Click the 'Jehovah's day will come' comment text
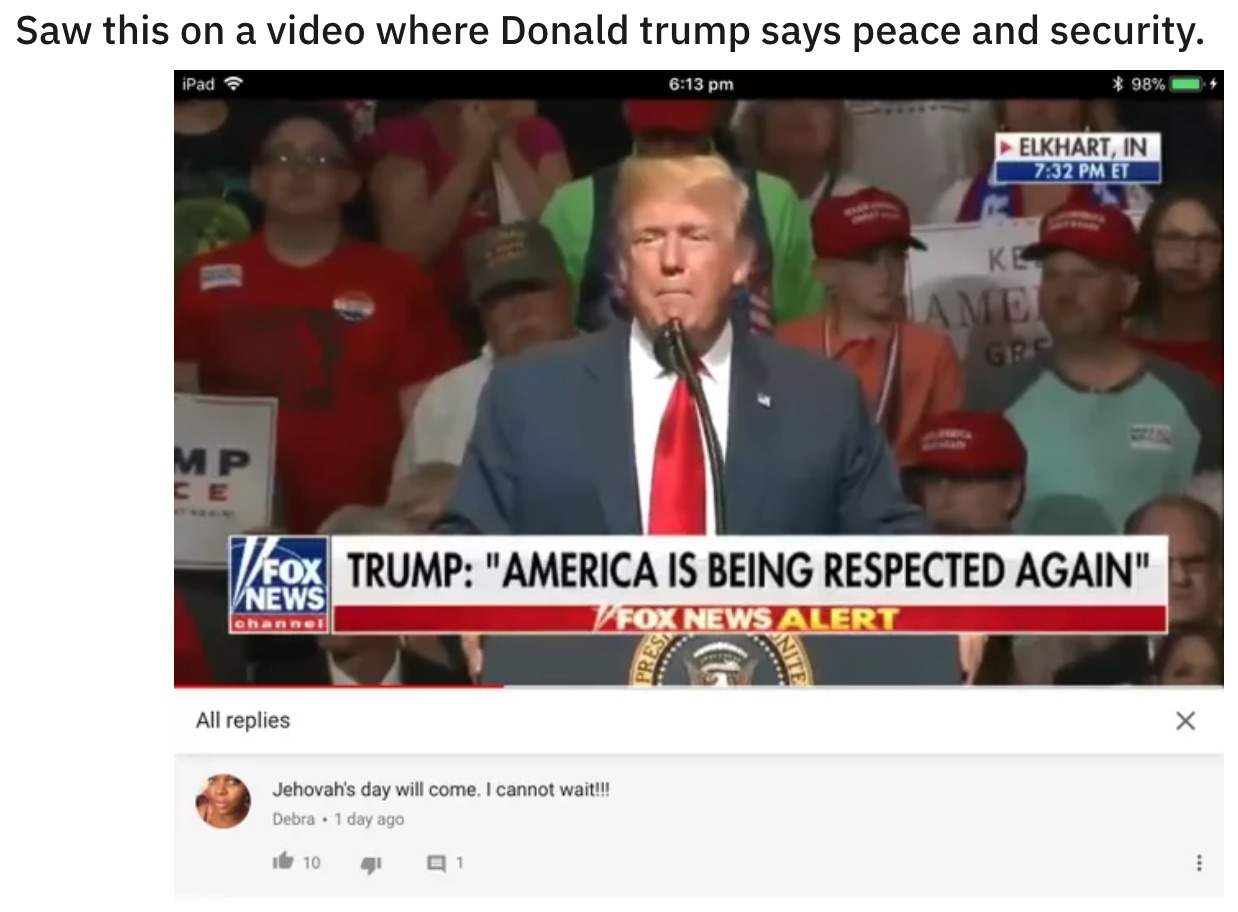This screenshot has height=912, width=1238. click(441, 789)
